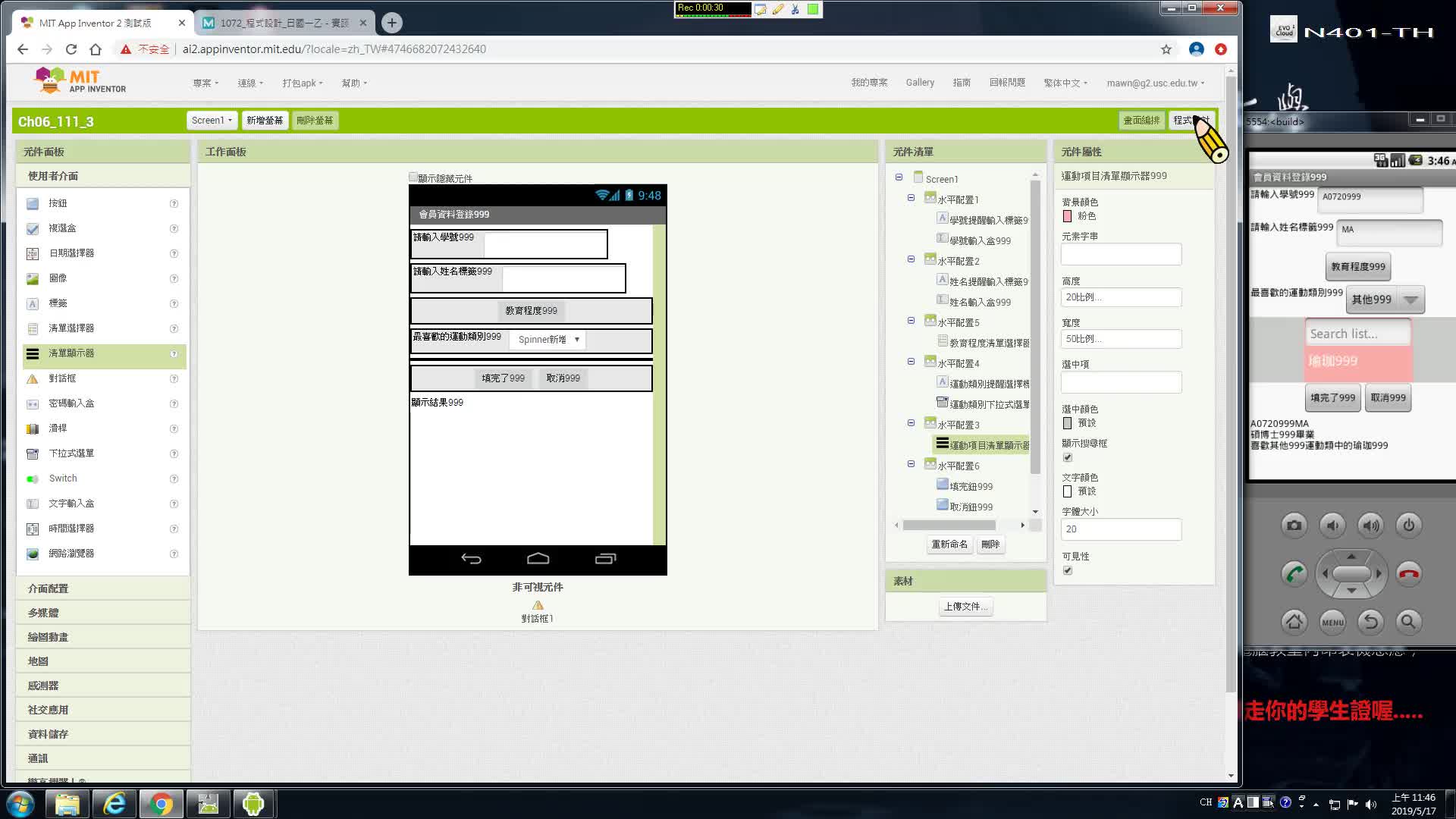Click 高度 property field

[1121, 297]
